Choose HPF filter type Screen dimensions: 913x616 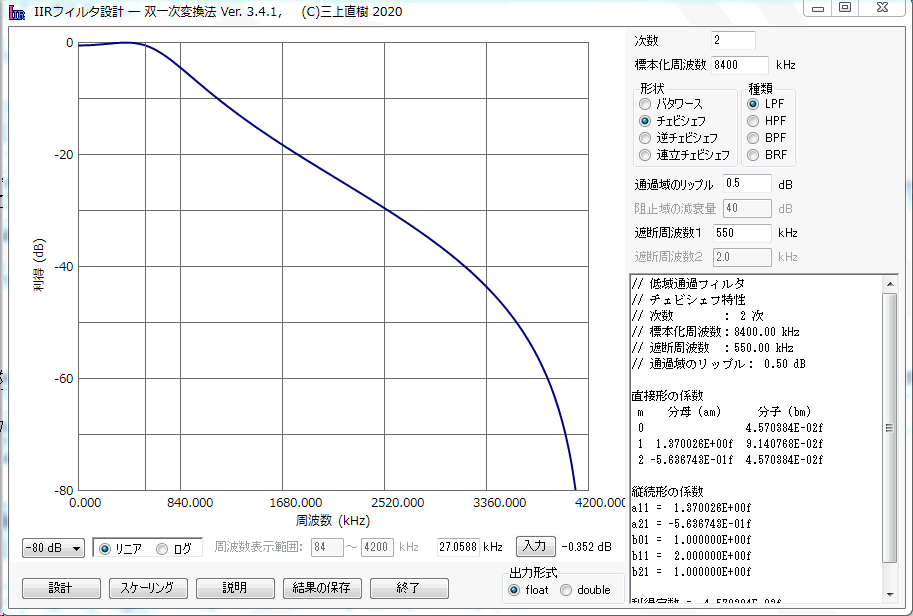point(754,121)
